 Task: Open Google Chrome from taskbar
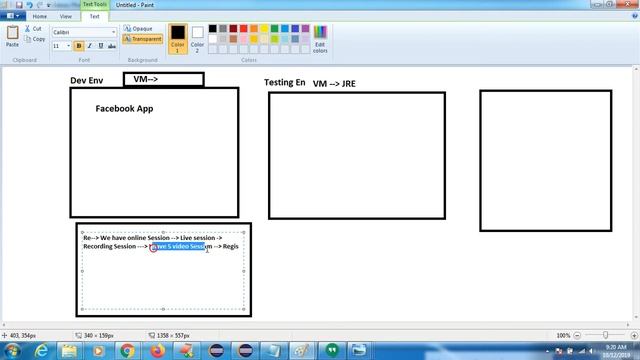[127, 351]
